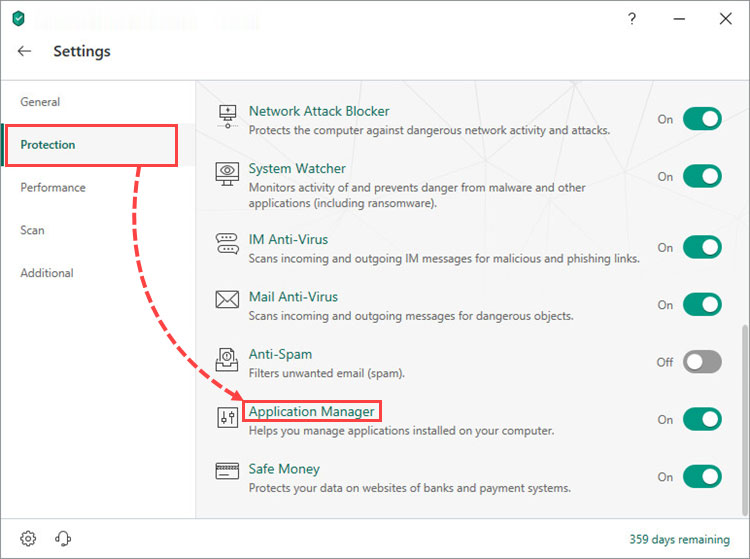Open the Scan settings tab
Screen dimensions: 750x559
[x=98, y=230]
